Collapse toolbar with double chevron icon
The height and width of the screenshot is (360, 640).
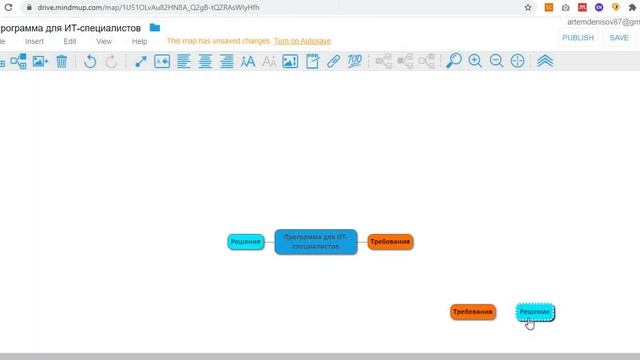point(545,61)
